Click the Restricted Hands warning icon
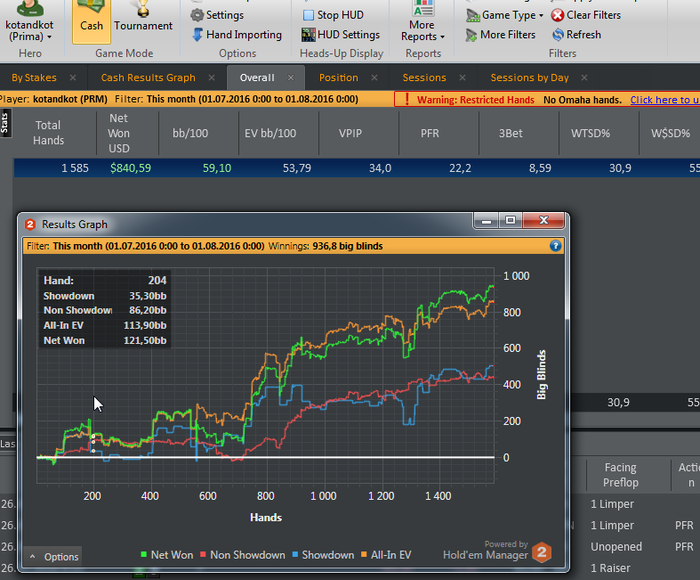 click(x=407, y=99)
